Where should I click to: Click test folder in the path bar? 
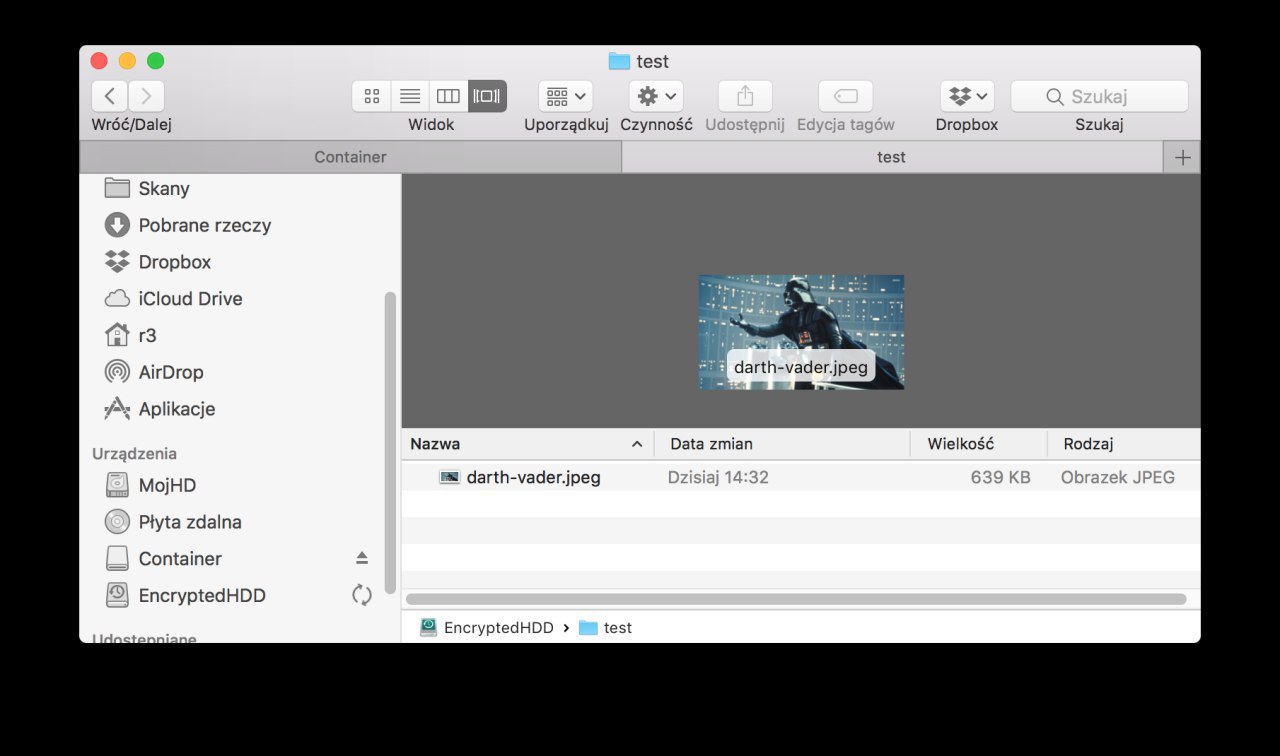(x=606, y=628)
